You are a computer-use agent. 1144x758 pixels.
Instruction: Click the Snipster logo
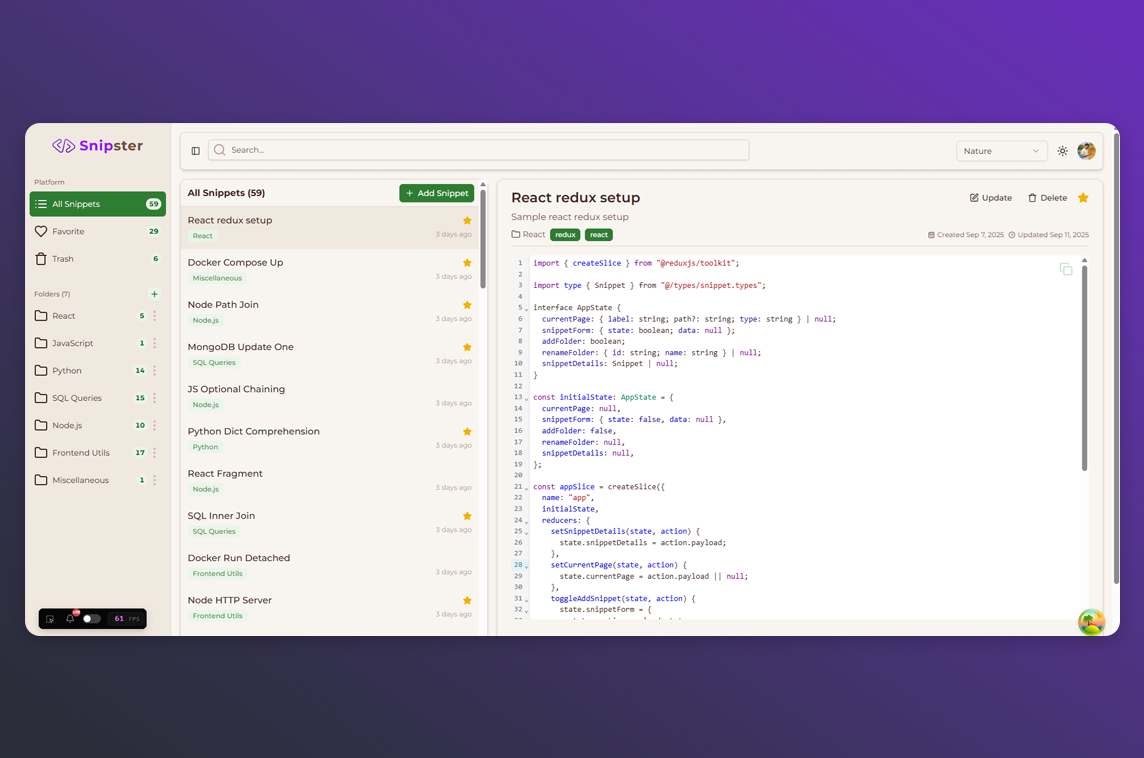click(98, 146)
